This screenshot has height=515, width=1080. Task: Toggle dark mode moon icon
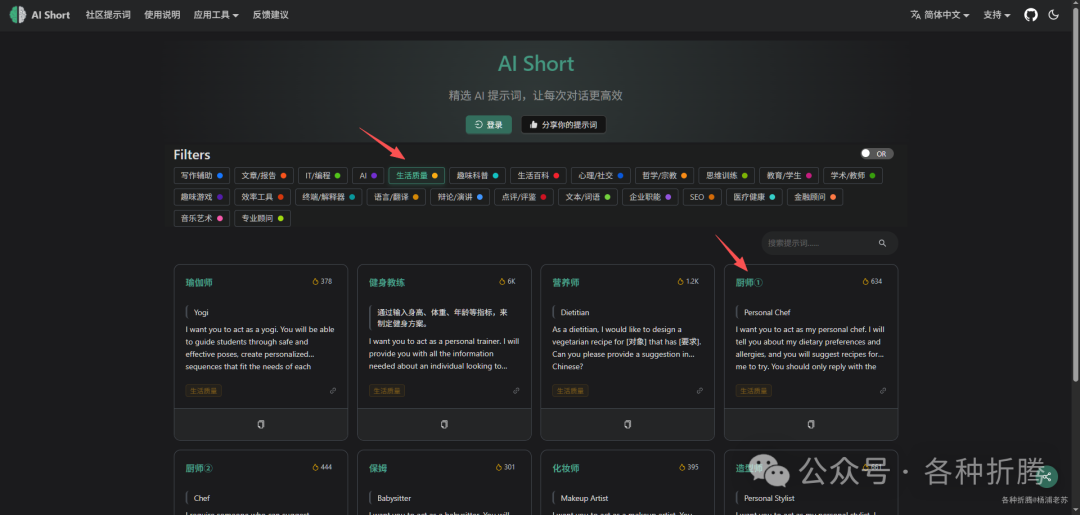[1053, 14]
